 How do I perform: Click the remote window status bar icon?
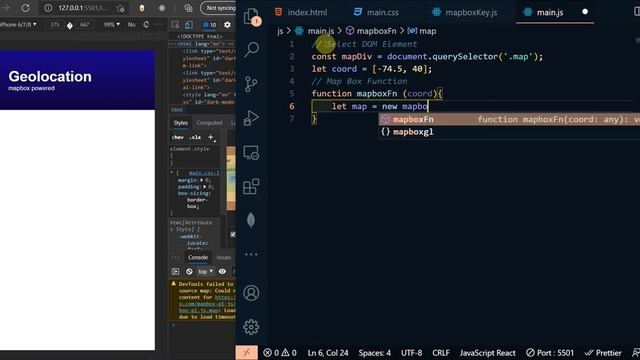247,353
